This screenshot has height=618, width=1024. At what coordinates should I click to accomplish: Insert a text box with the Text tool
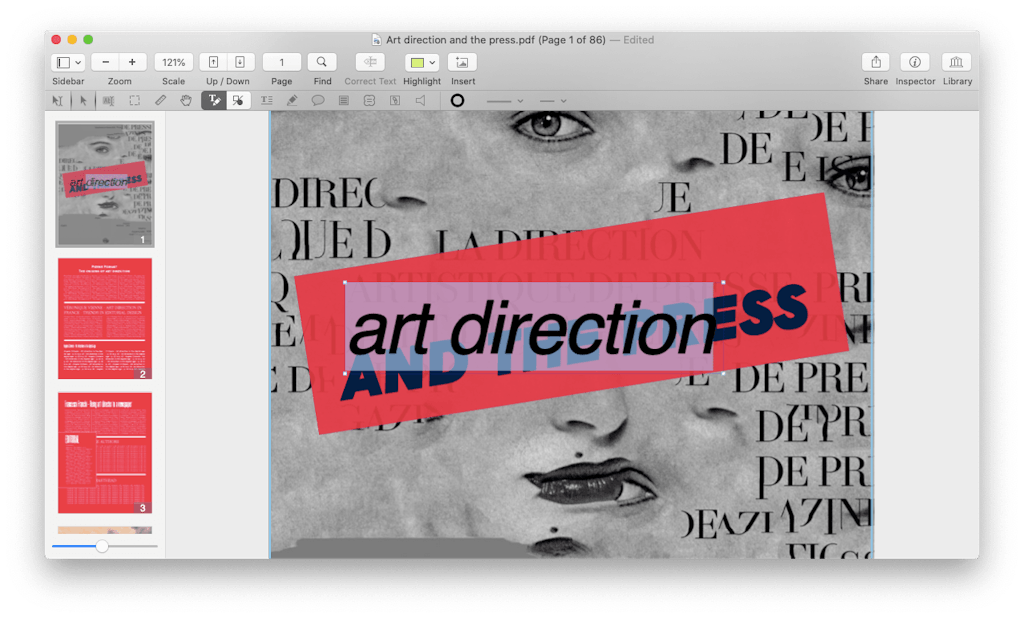coord(267,100)
